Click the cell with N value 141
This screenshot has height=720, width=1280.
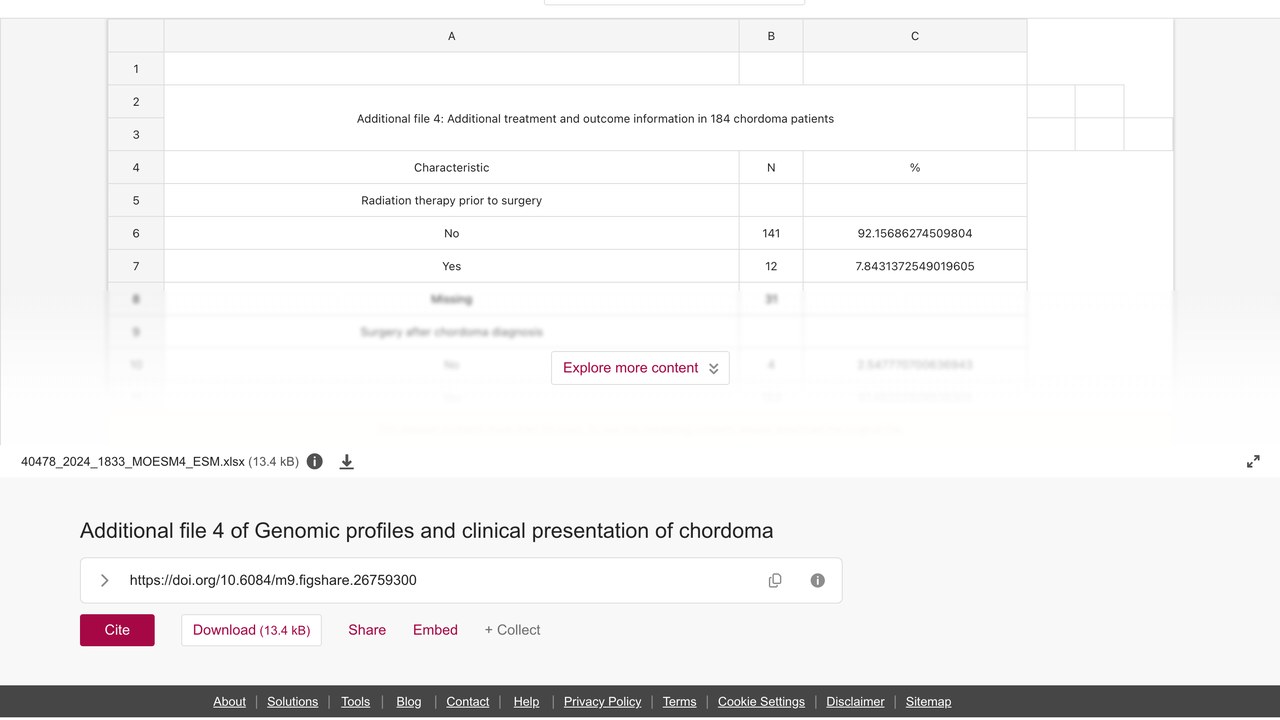[771, 233]
